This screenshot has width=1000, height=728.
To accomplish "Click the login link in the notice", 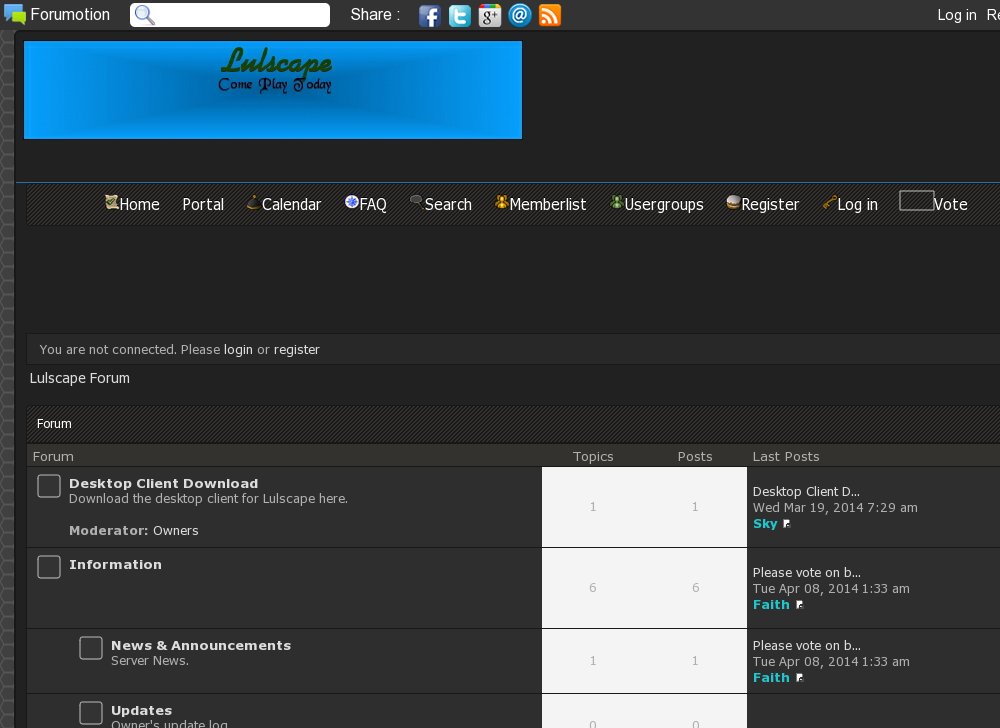I will [238, 350].
